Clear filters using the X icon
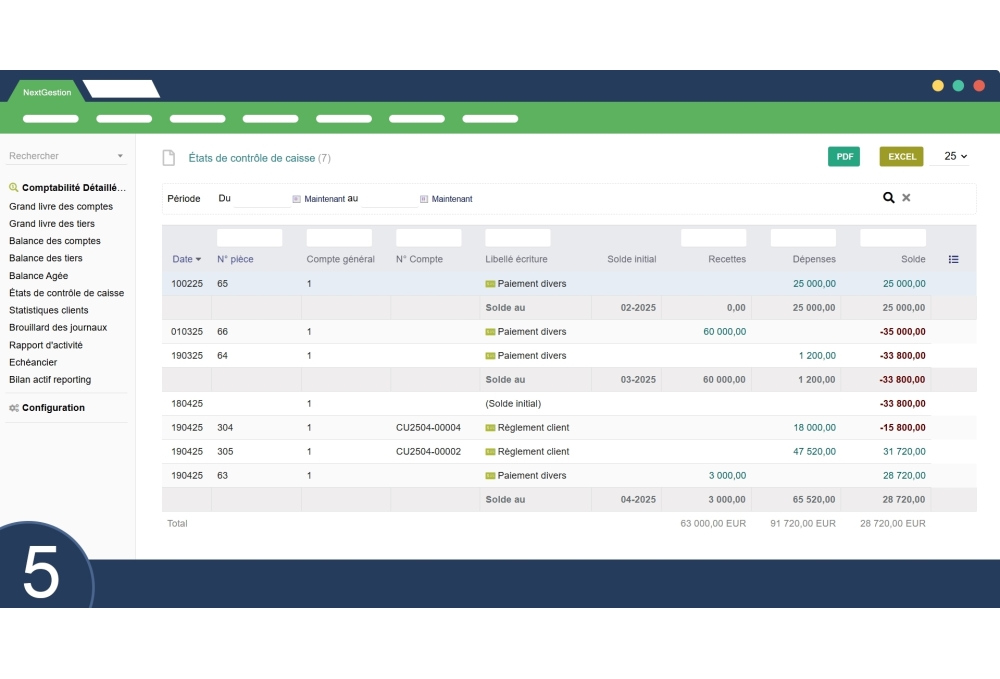Viewport: 1000px width, 679px height. tap(906, 198)
